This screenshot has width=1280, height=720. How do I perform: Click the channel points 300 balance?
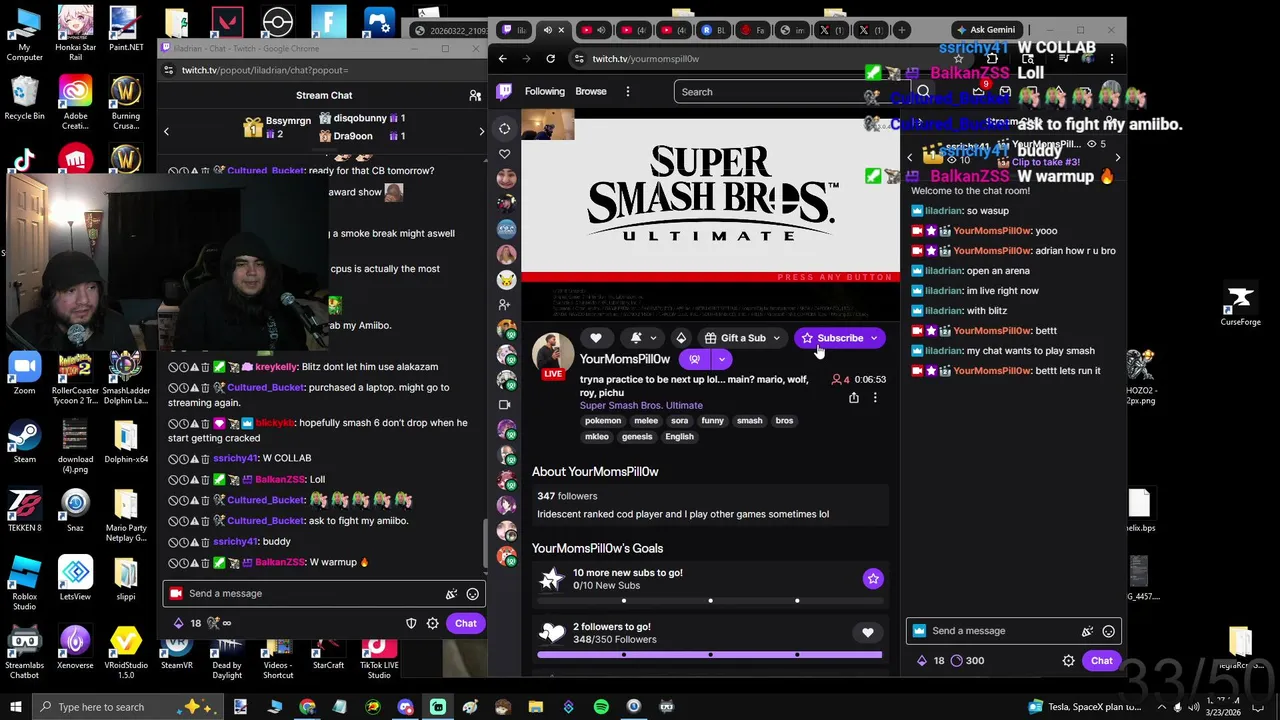(967, 661)
